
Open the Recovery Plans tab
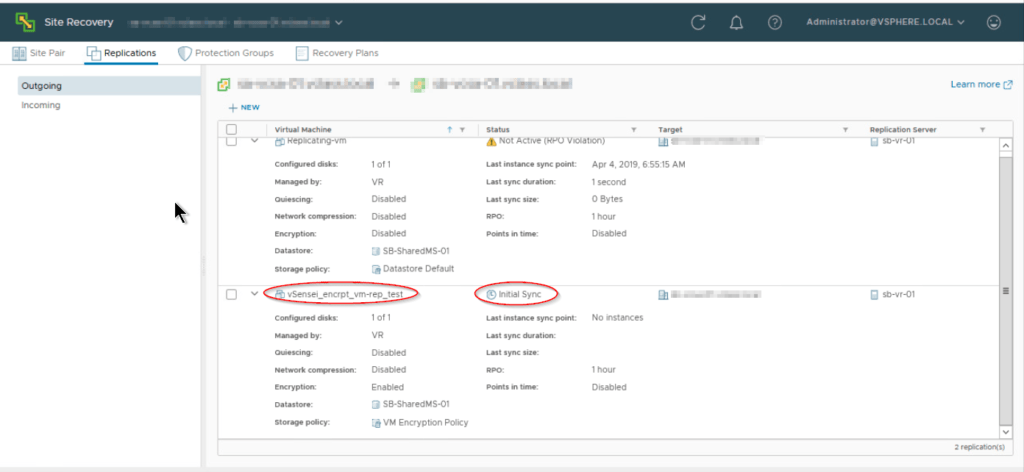336,53
